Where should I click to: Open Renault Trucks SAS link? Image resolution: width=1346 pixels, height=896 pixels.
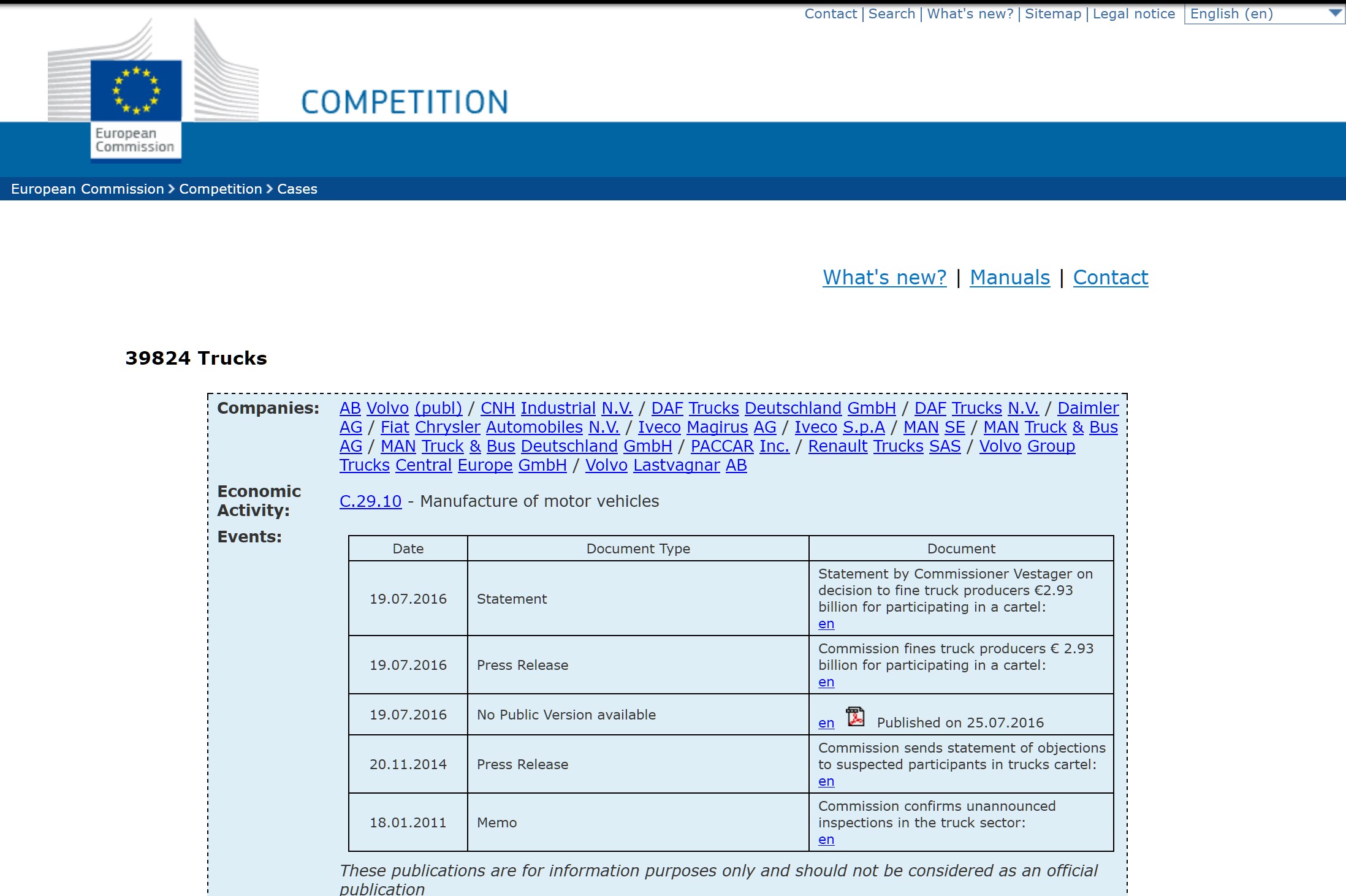(884, 446)
